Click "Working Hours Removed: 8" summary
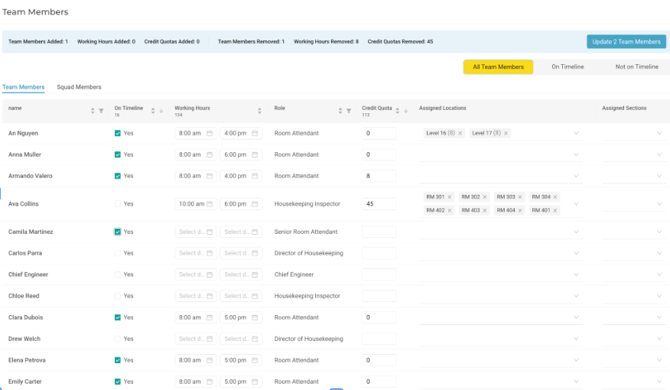 tap(326, 41)
